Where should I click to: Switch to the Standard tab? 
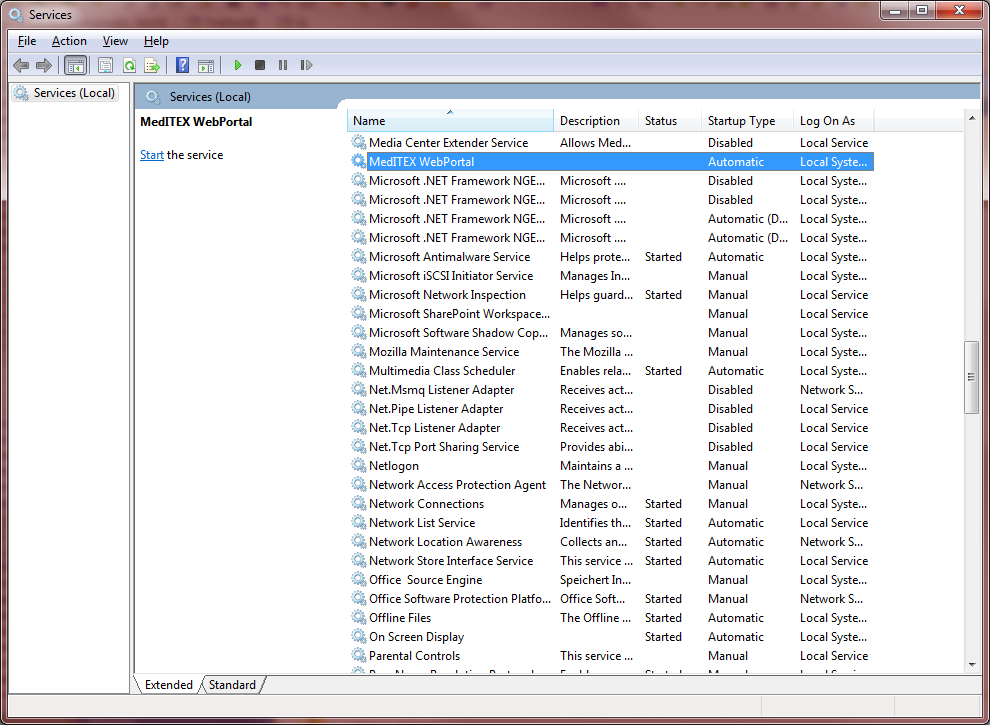coord(232,685)
